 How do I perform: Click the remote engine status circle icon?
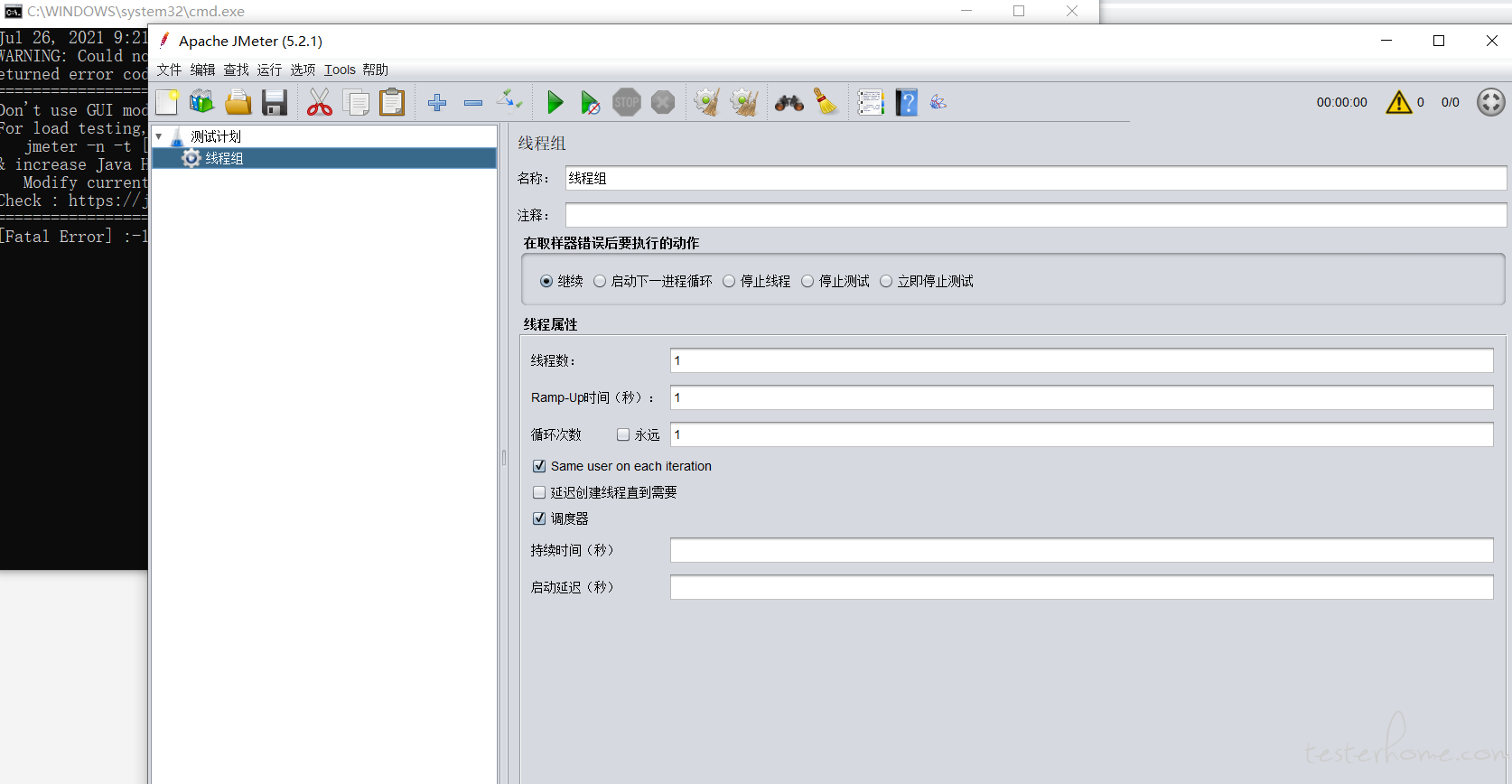click(x=1491, y=102)
